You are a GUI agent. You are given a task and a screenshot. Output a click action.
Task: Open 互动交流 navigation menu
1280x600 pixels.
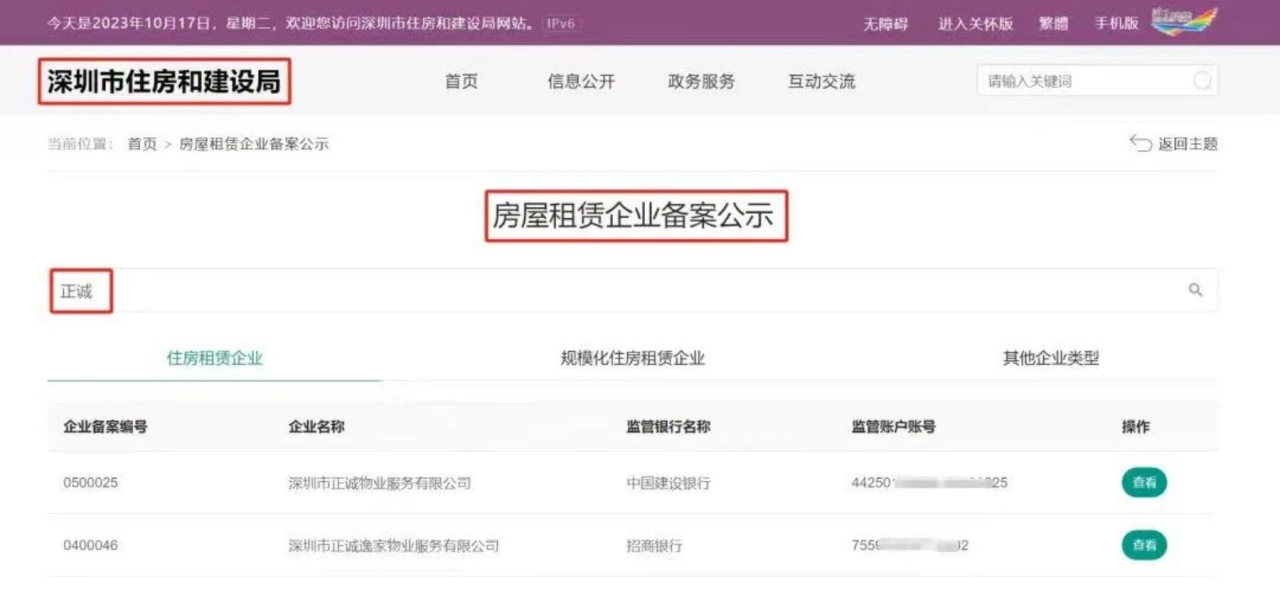click(x=821, y=82)
